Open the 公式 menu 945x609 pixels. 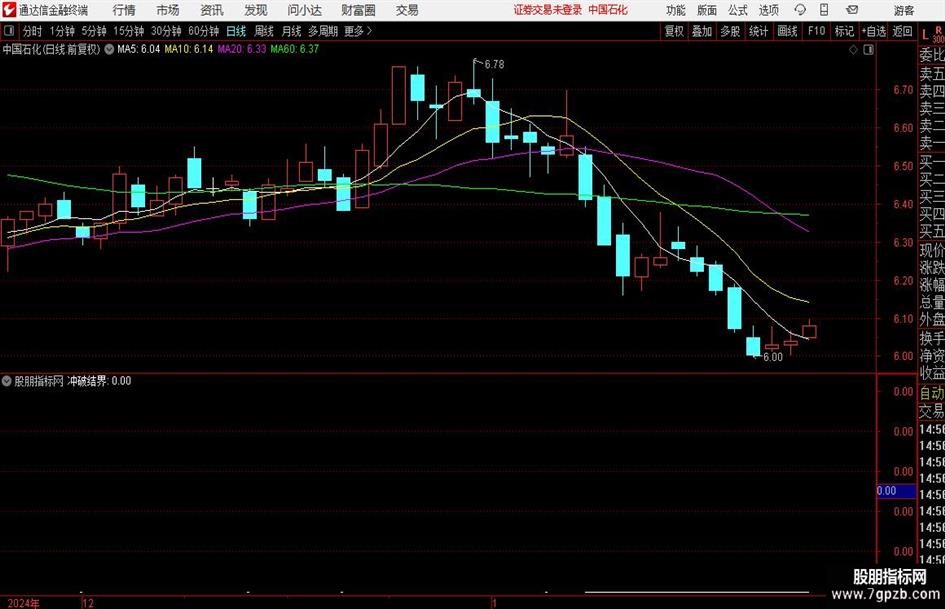[738, 10]
